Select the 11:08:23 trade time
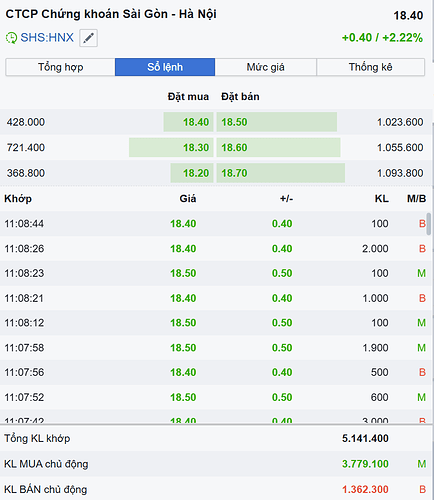This screenshot has width=434, height=500. pyautogui.click(x=24, y=273)
